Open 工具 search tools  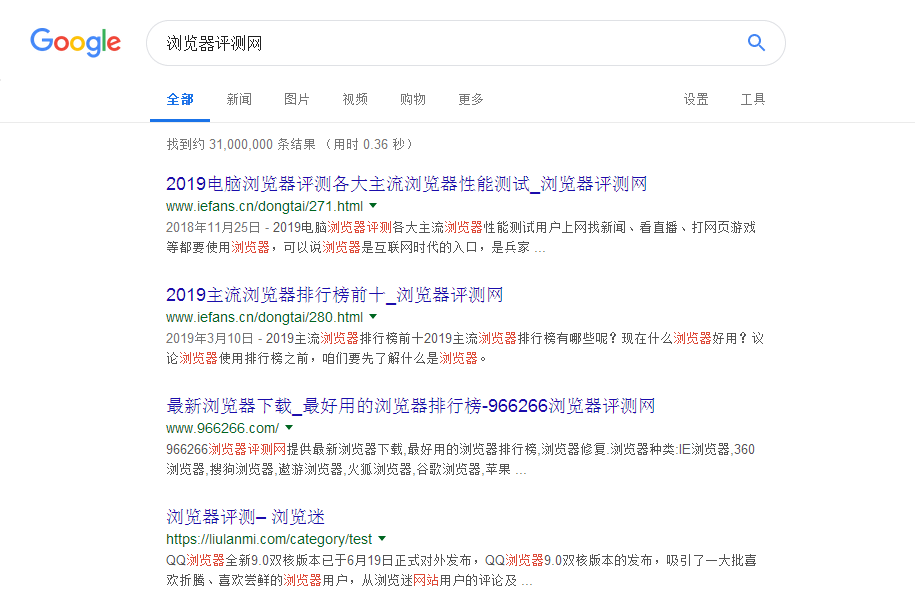coord(753,100)
